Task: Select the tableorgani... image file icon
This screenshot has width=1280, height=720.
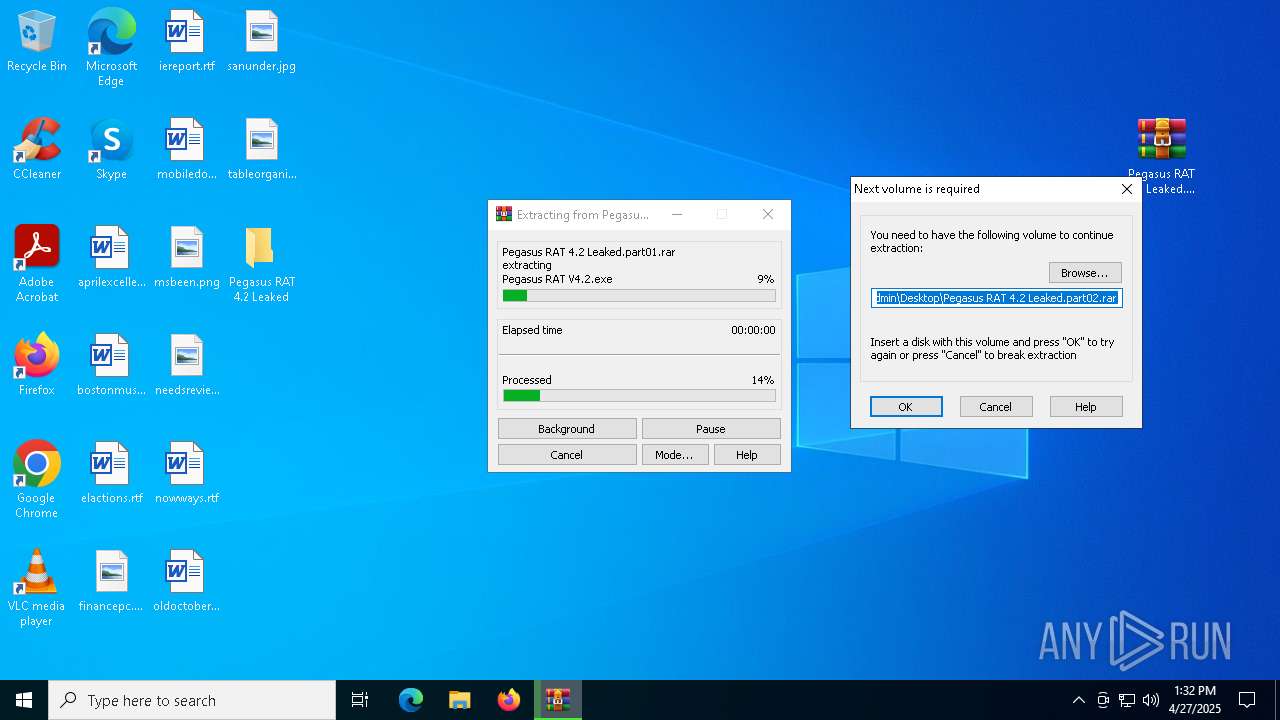Action: [261, 150]
